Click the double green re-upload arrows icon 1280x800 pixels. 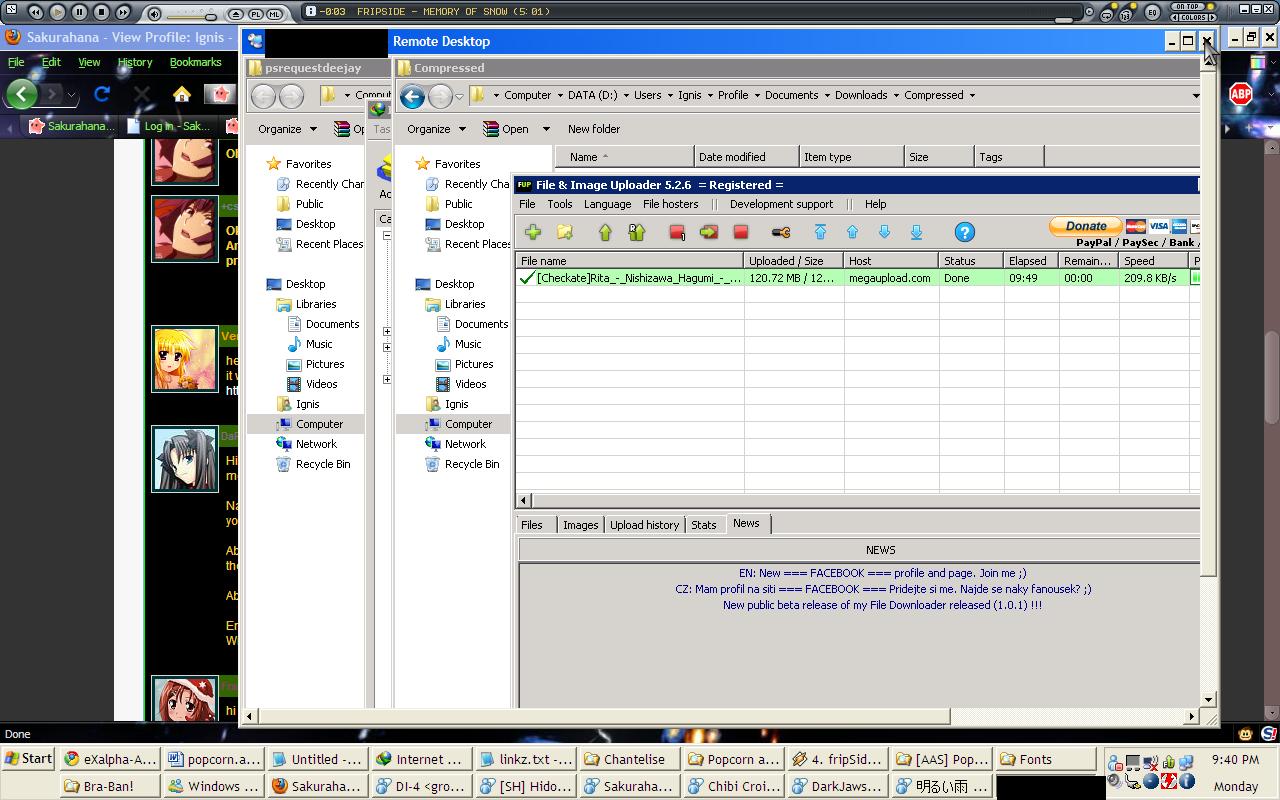point(637,232)
